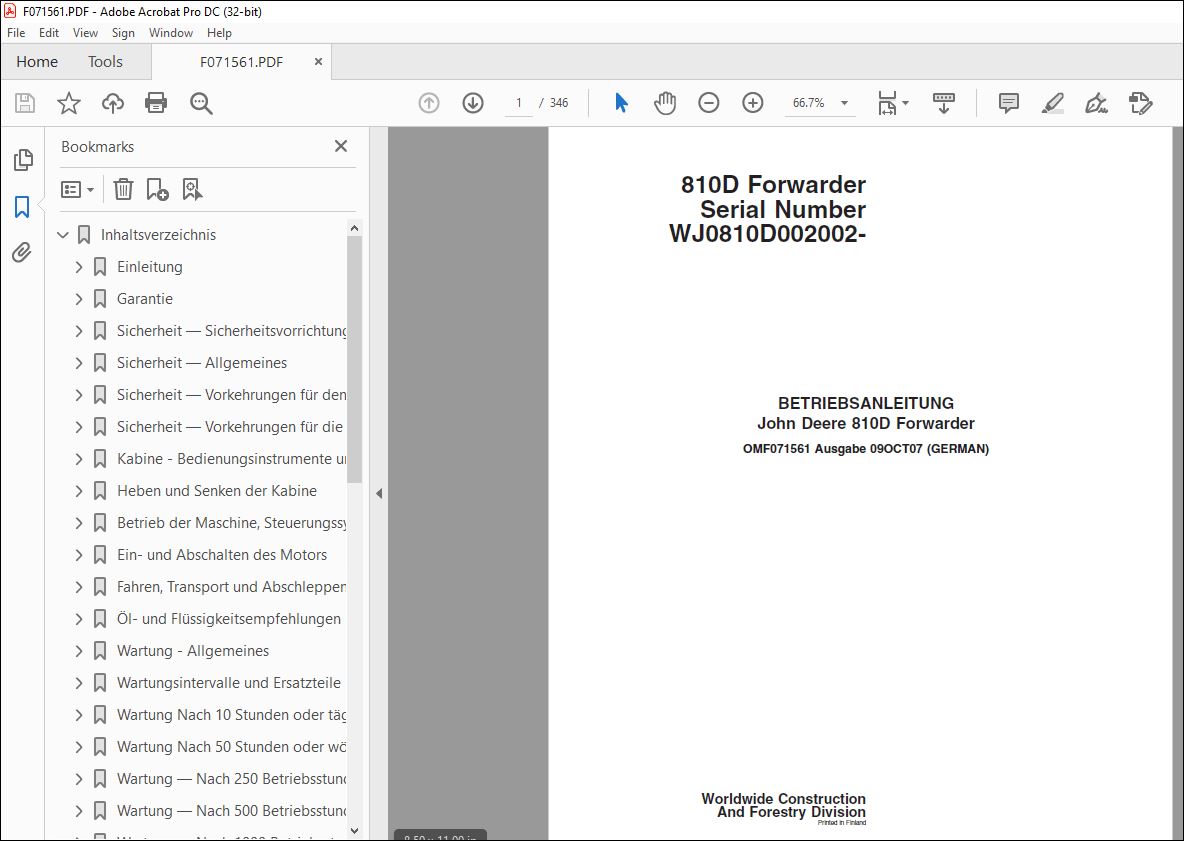
Task: Click the Save file icon
Action: (x=25, y=103)
